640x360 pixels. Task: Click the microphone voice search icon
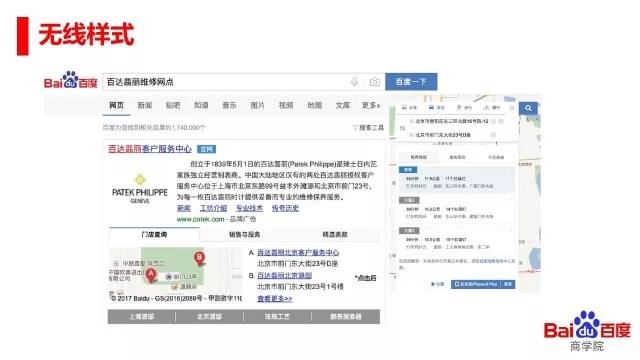pyautogui.click(x=354, y=82)
